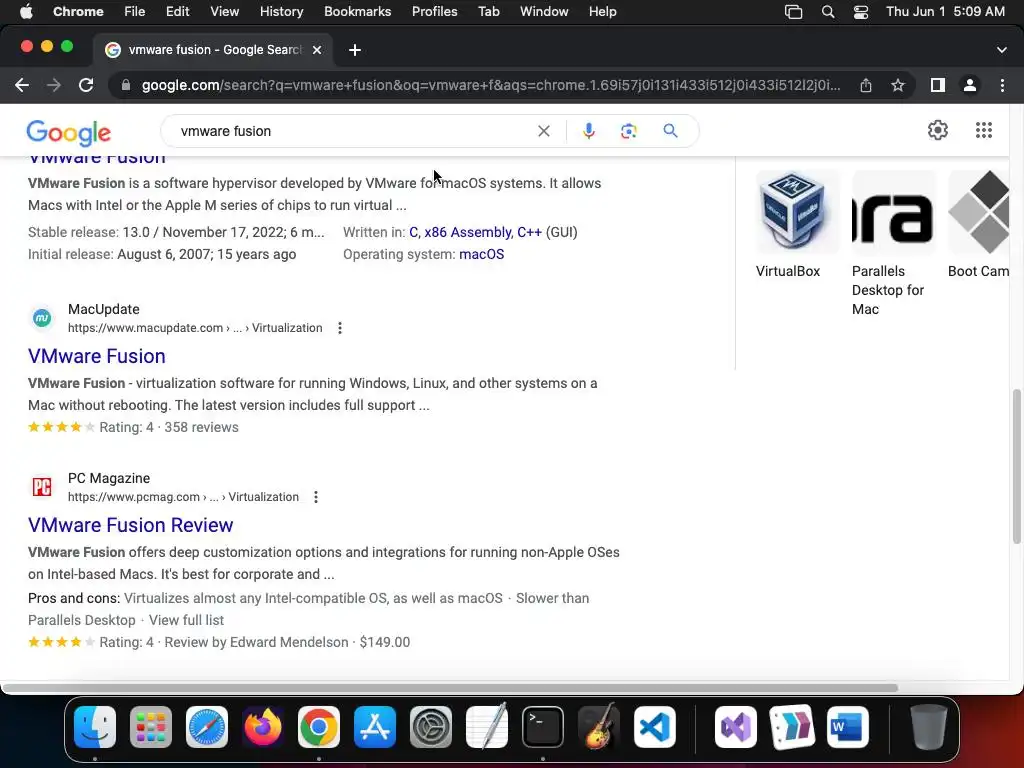Click the site lock icon in address bar

[x=126, y=85]
